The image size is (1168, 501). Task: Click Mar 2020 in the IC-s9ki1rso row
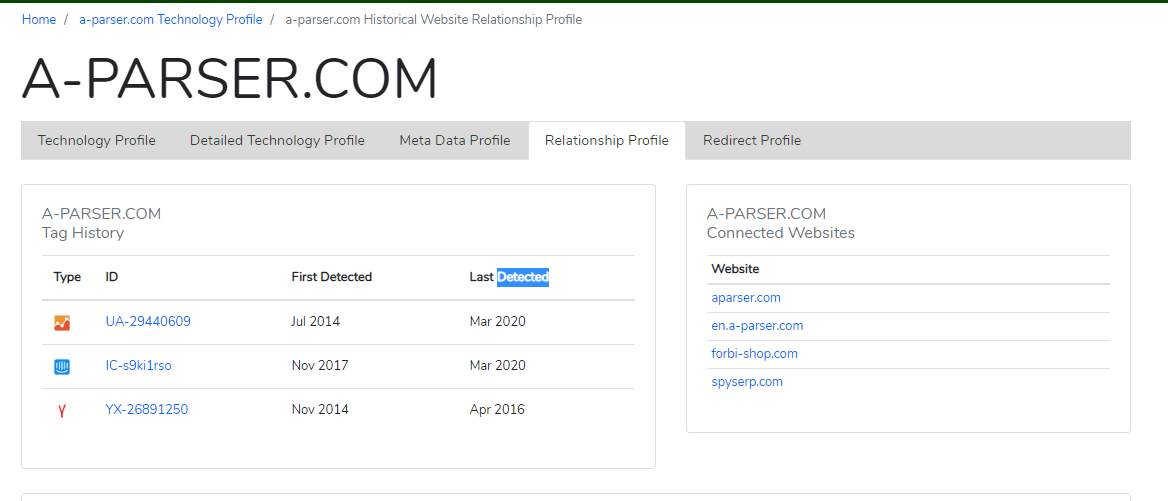[498, 366]
